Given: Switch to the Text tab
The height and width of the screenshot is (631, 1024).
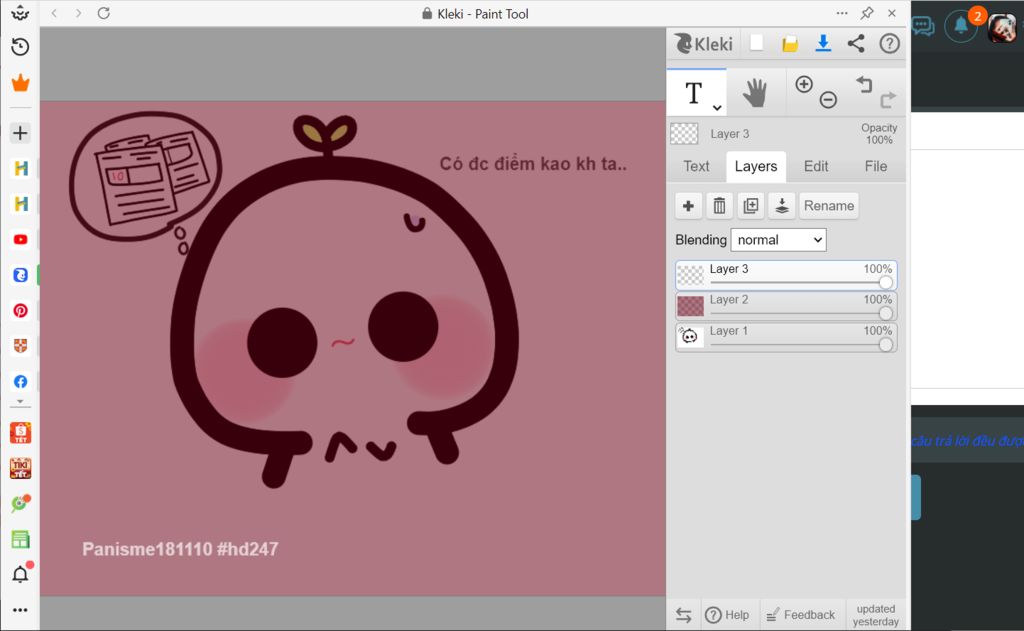Looking at the screenshot, I should click(696, 167).
